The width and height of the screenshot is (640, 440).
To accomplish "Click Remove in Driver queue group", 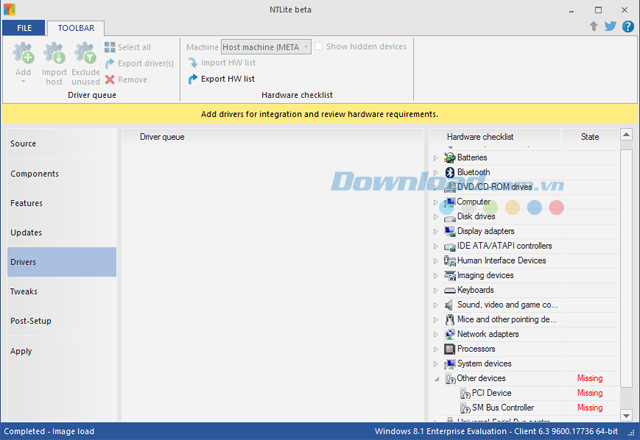I will point(125,79).
